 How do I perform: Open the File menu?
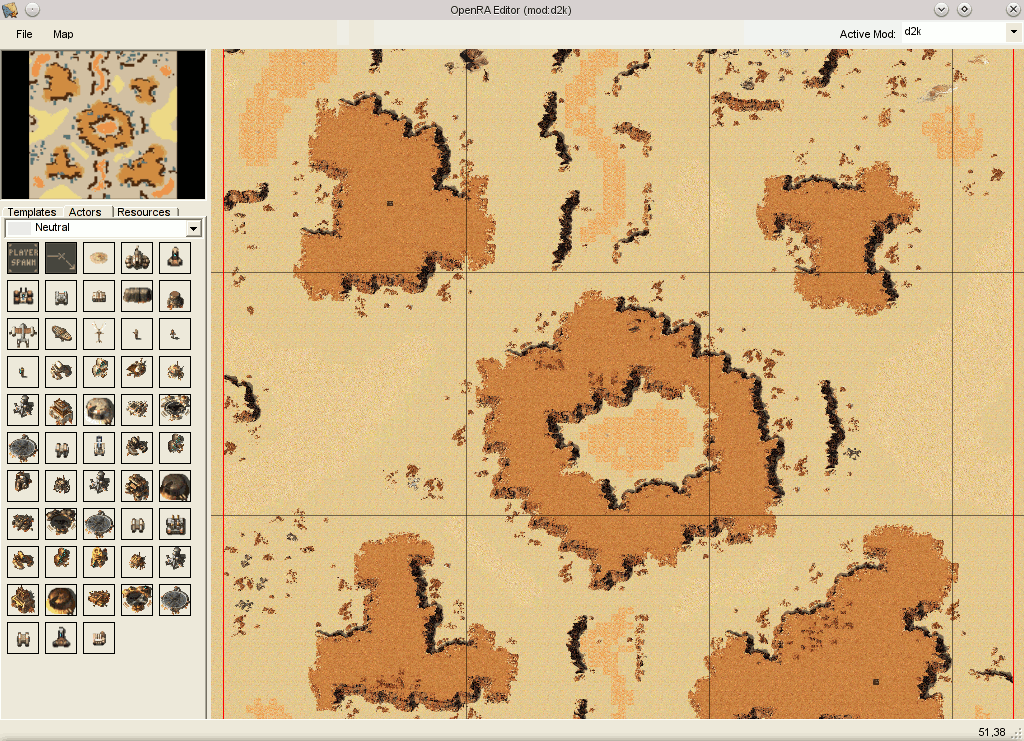pyautogui.click(x=24, y=34)
